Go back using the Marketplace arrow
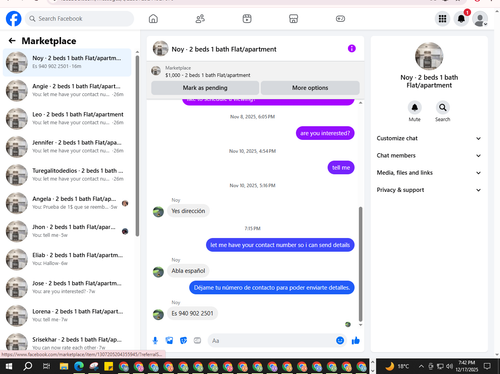This screenshot has height=374, width=500. pyautogui.click(x=12, y=41)
